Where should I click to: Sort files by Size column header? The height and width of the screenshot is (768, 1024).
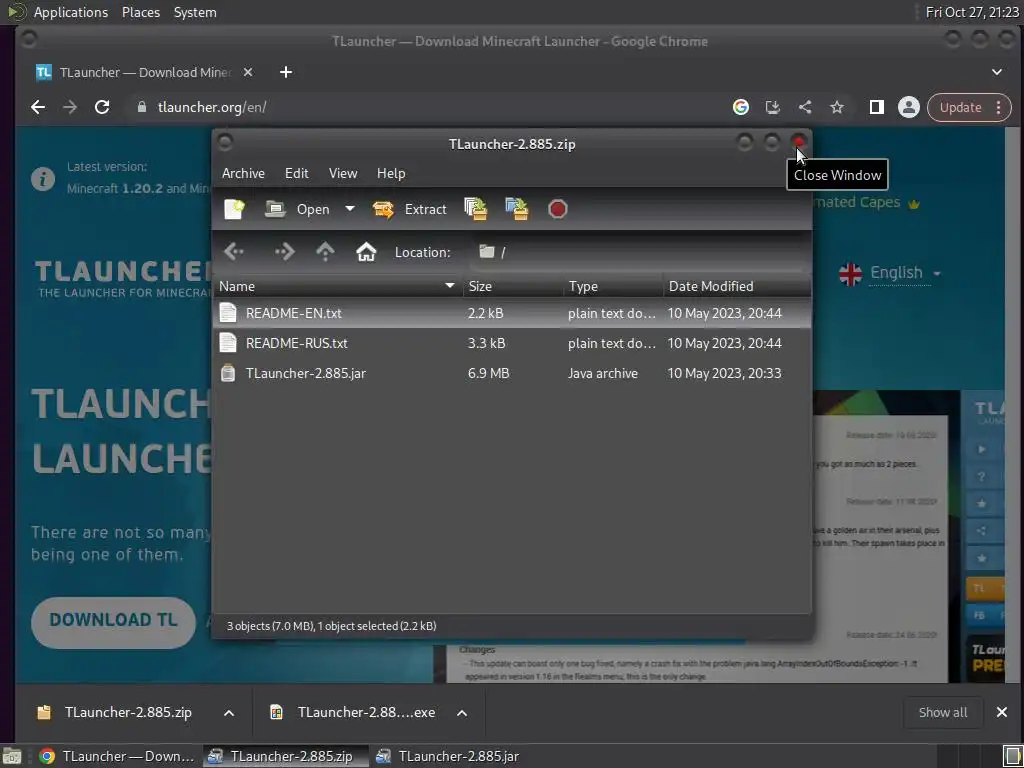tap(513, 286)
